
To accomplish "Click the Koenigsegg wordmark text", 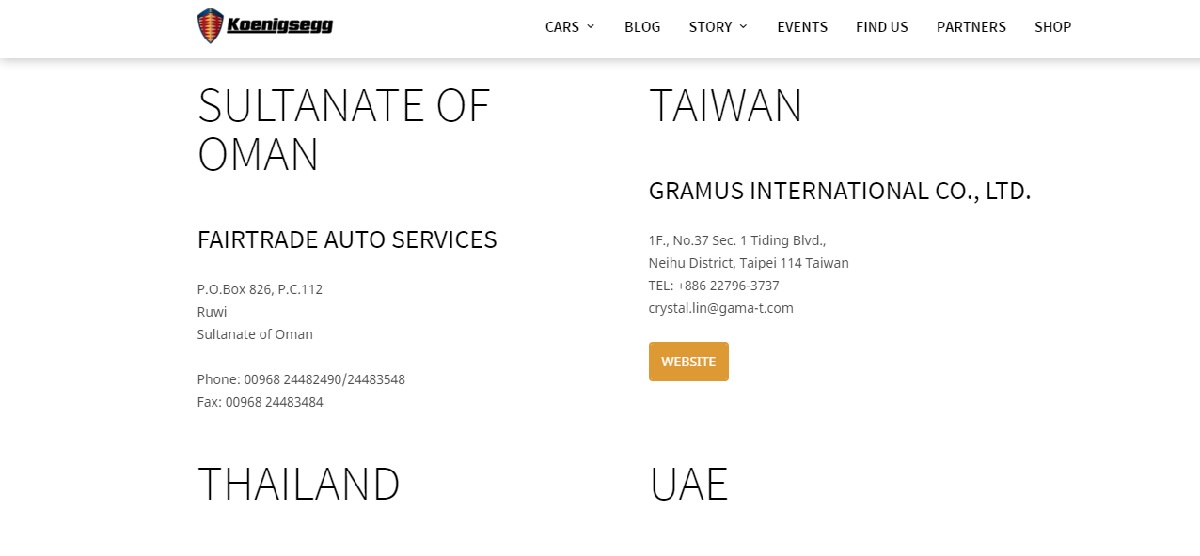I will click(280, 26).
